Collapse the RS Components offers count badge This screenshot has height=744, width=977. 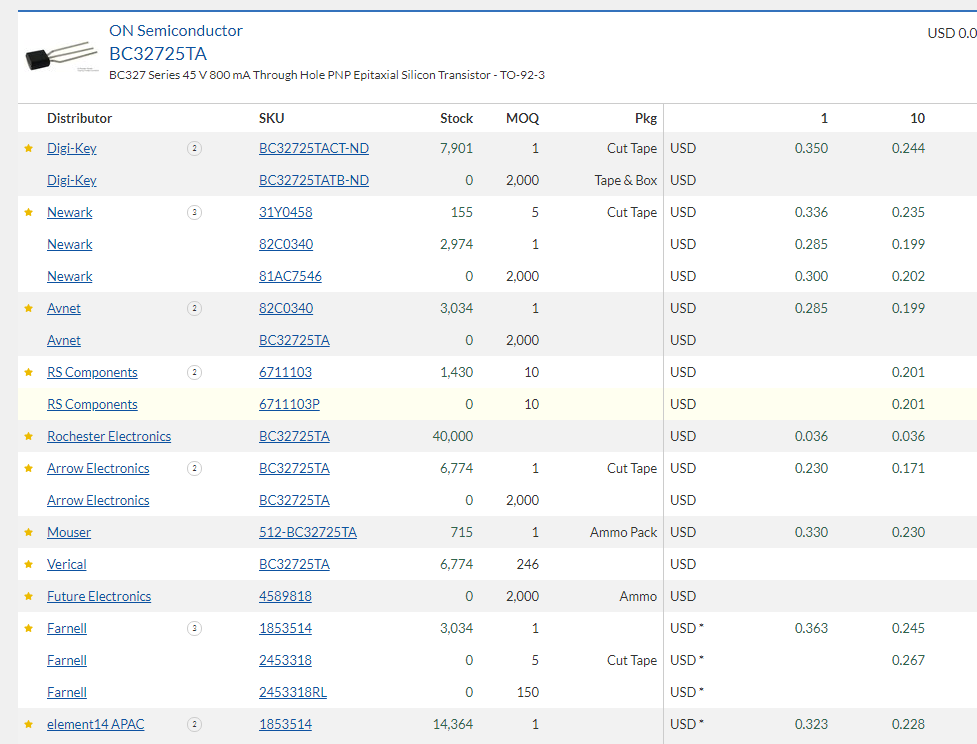194,373
